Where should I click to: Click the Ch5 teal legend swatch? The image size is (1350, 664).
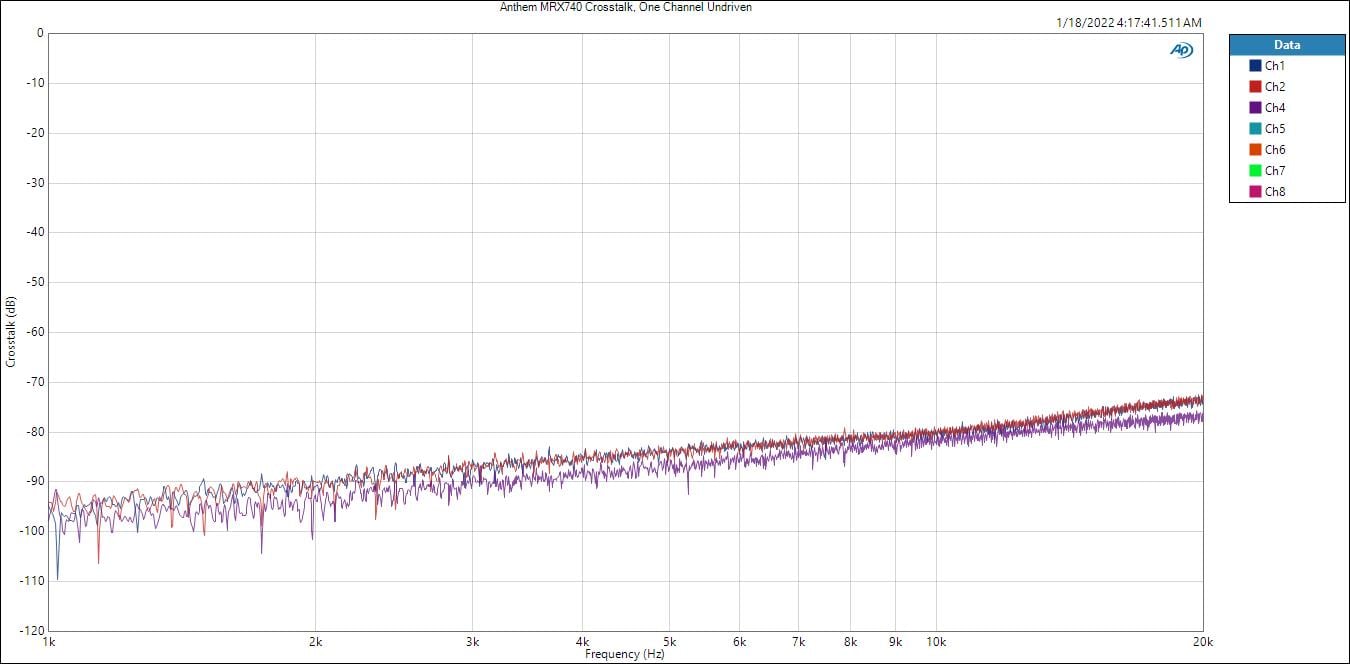pyautogui.click(x=1255, y=129)
